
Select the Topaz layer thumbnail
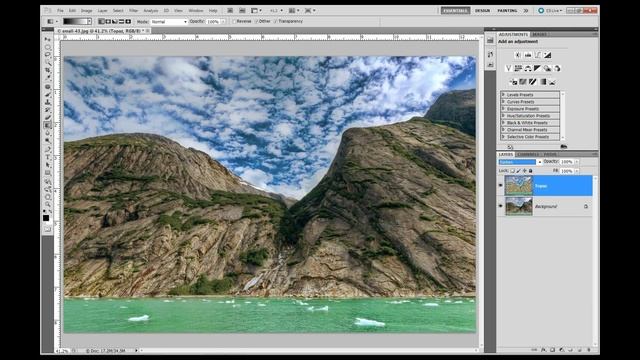click(x=519, y=186)
